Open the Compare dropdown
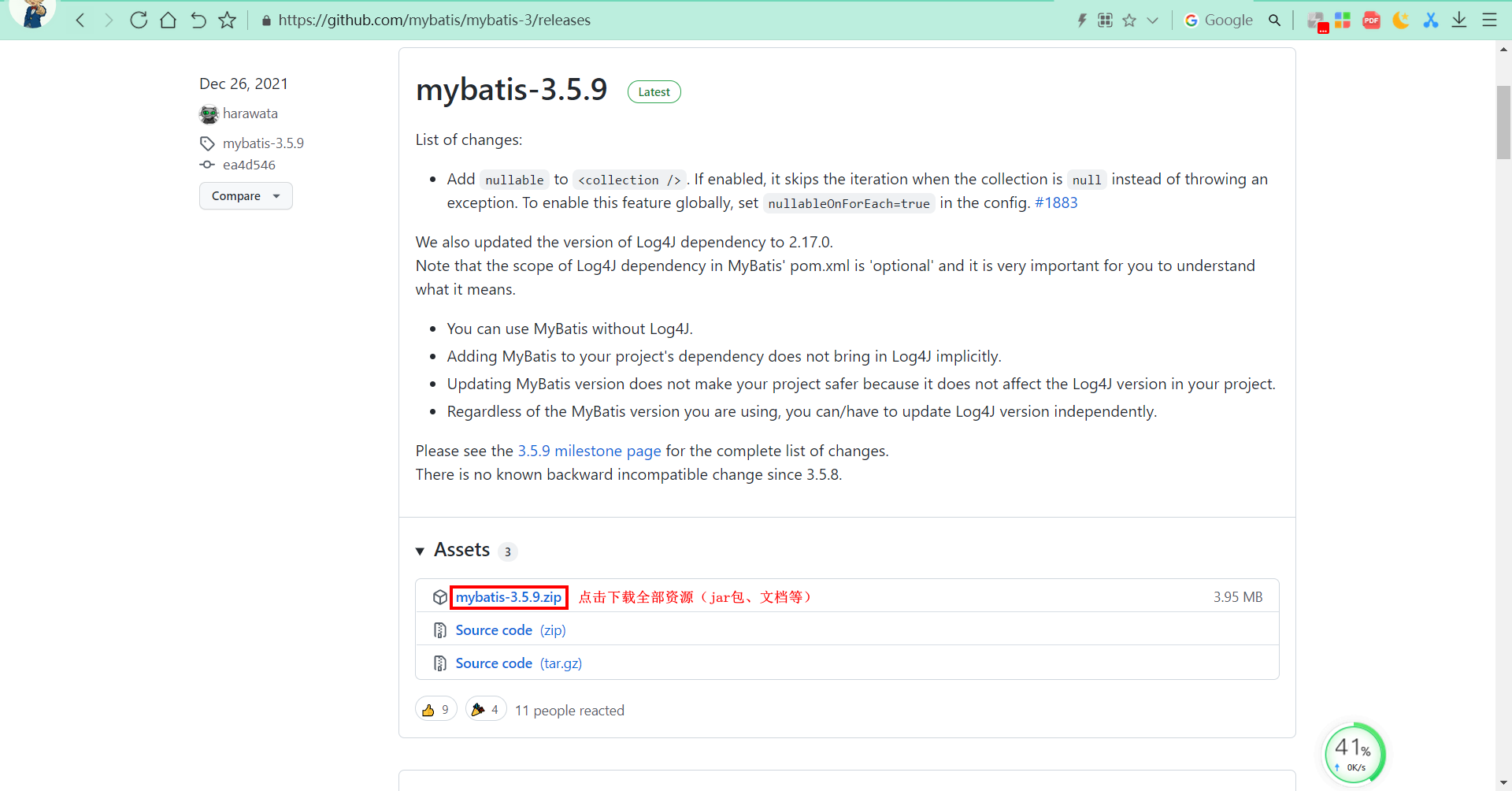Viewport: 1512px width, 791px height. pyautogui.click(x=246, y=196)
